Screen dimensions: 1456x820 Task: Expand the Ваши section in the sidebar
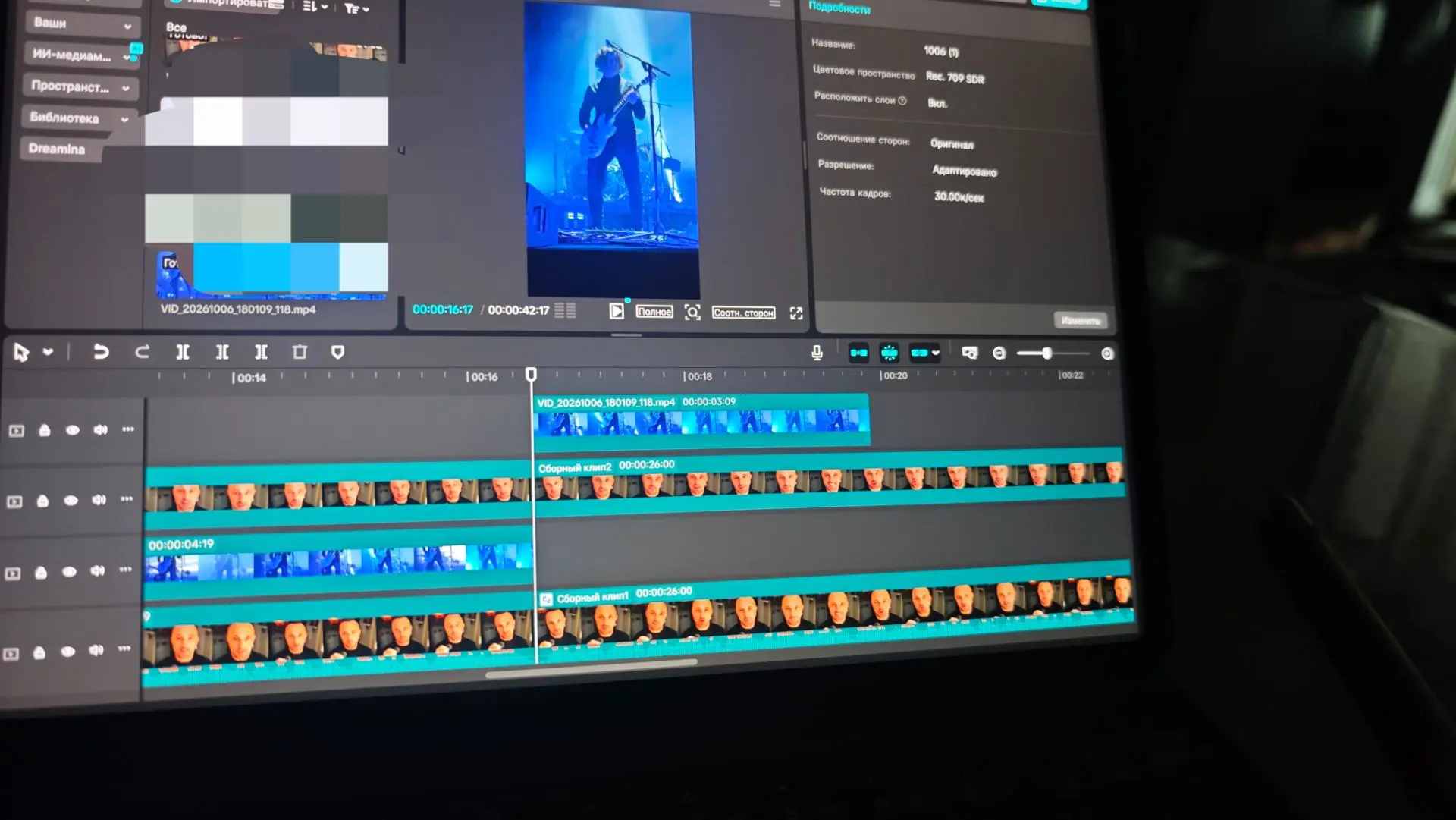coord(83,24)
